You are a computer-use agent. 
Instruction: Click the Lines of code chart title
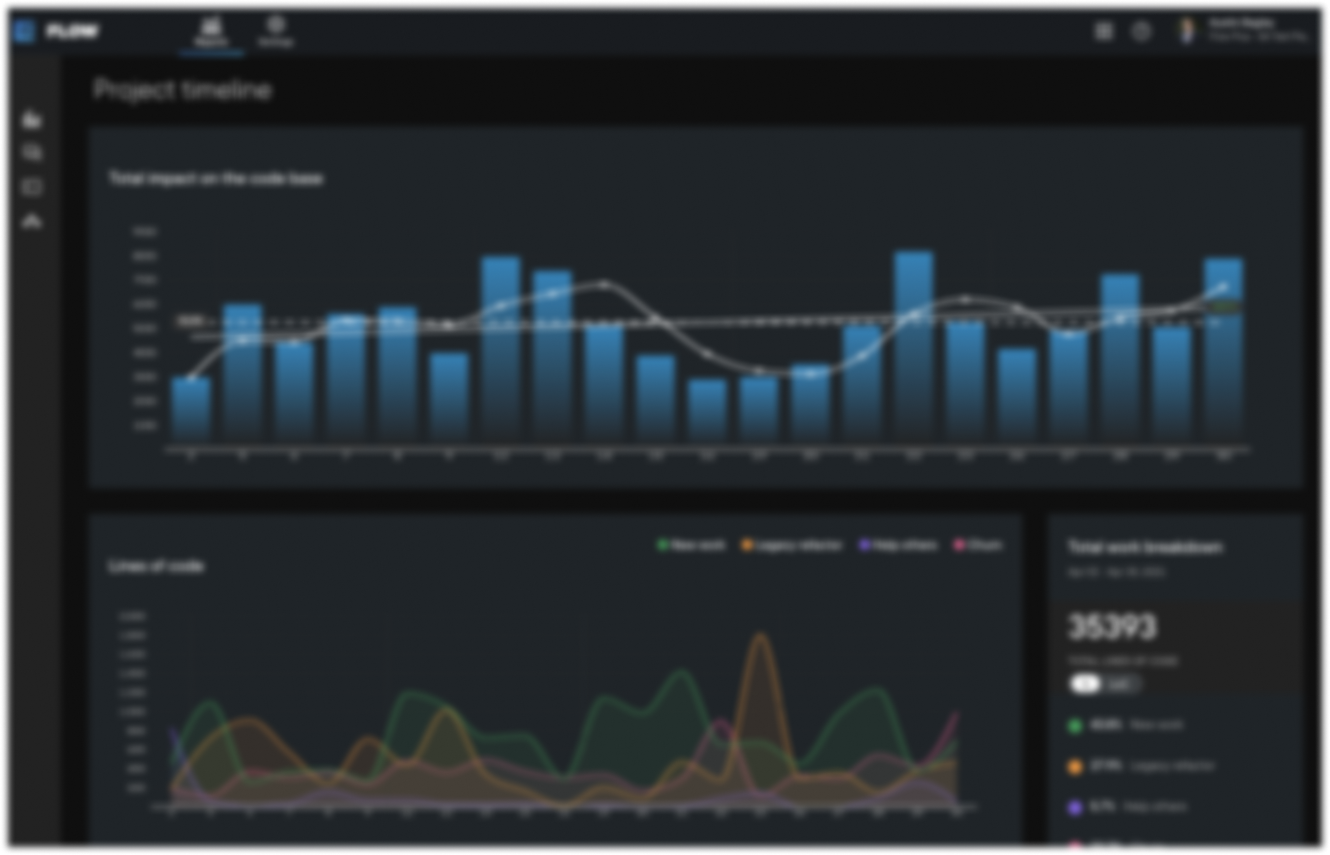tap(155, 566)
